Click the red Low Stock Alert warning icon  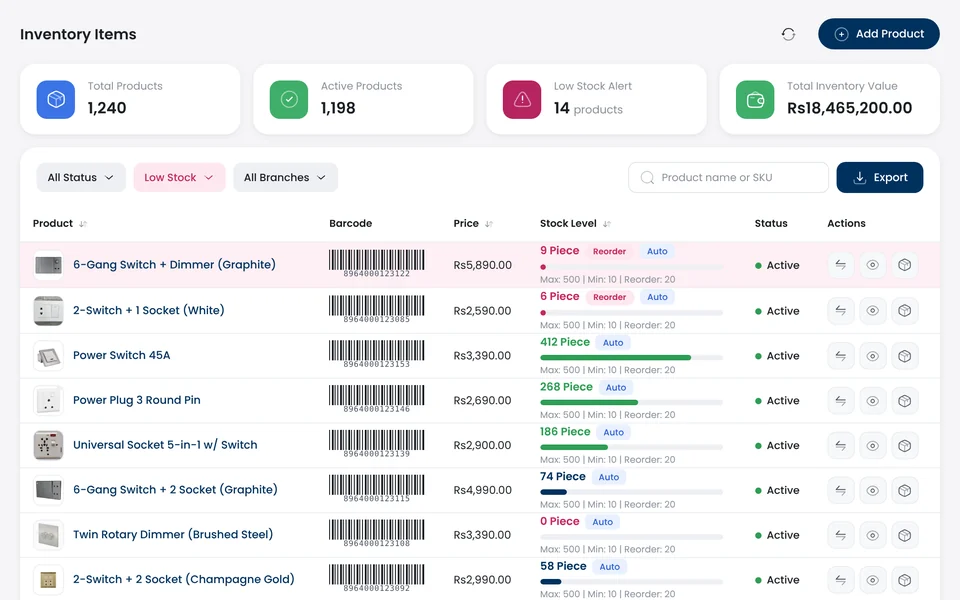(x=522, y=99)
